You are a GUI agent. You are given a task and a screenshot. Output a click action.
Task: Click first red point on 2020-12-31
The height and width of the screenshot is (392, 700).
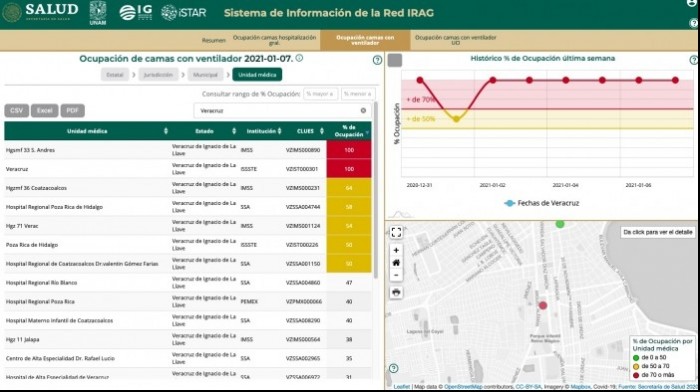point(420,80)
